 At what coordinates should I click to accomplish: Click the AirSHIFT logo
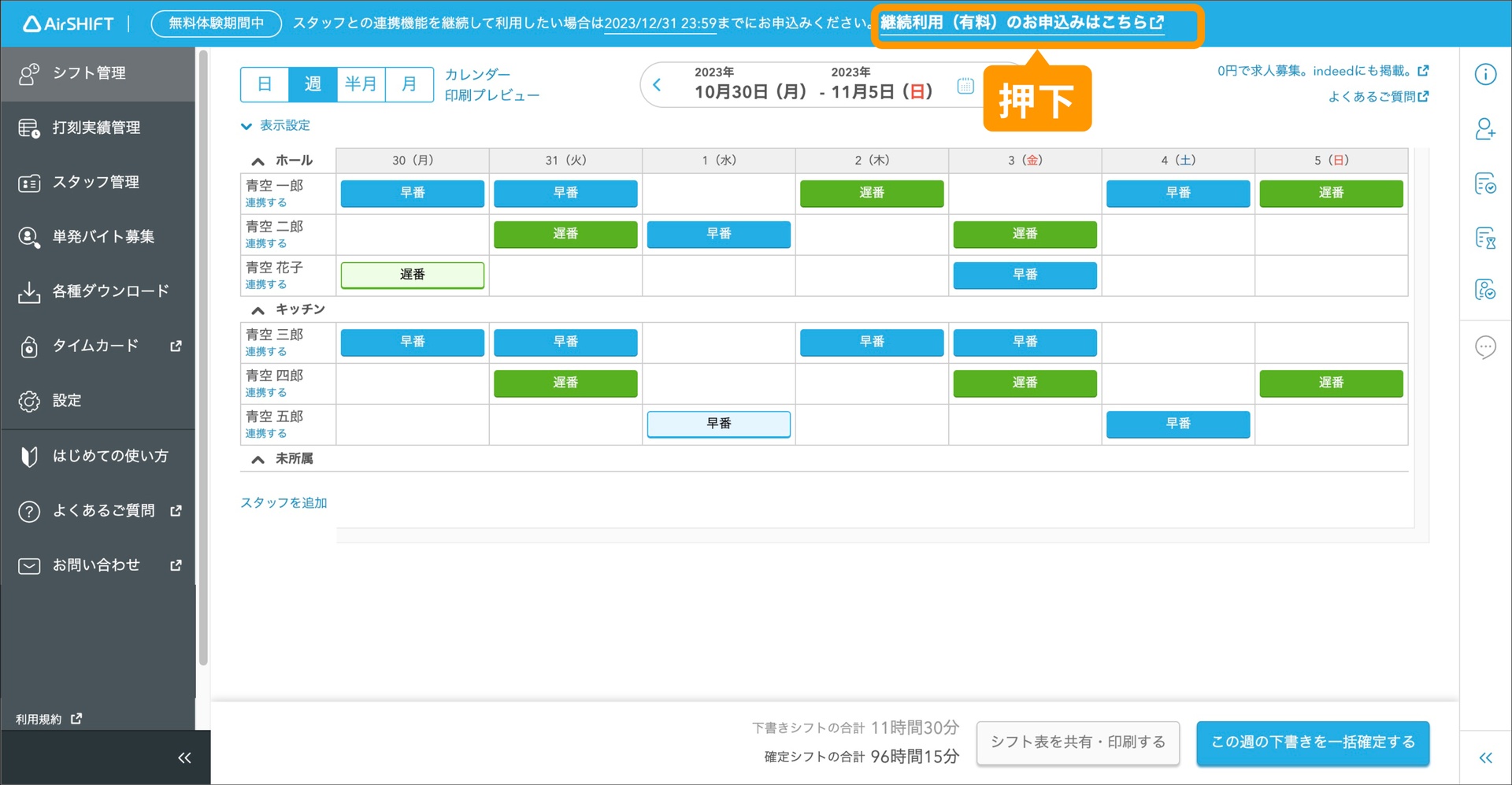[69, 24]
